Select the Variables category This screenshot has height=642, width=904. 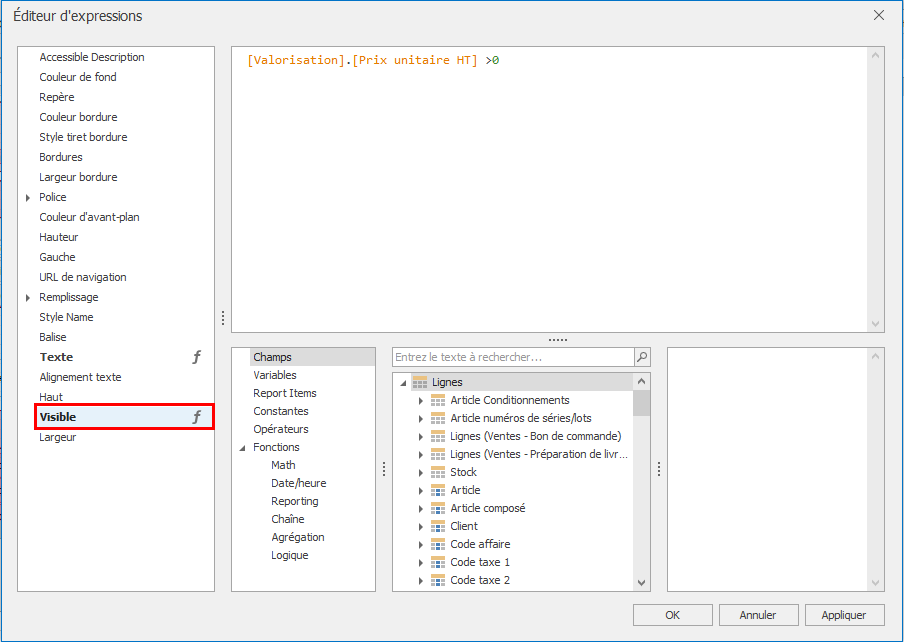coord(274,375)
